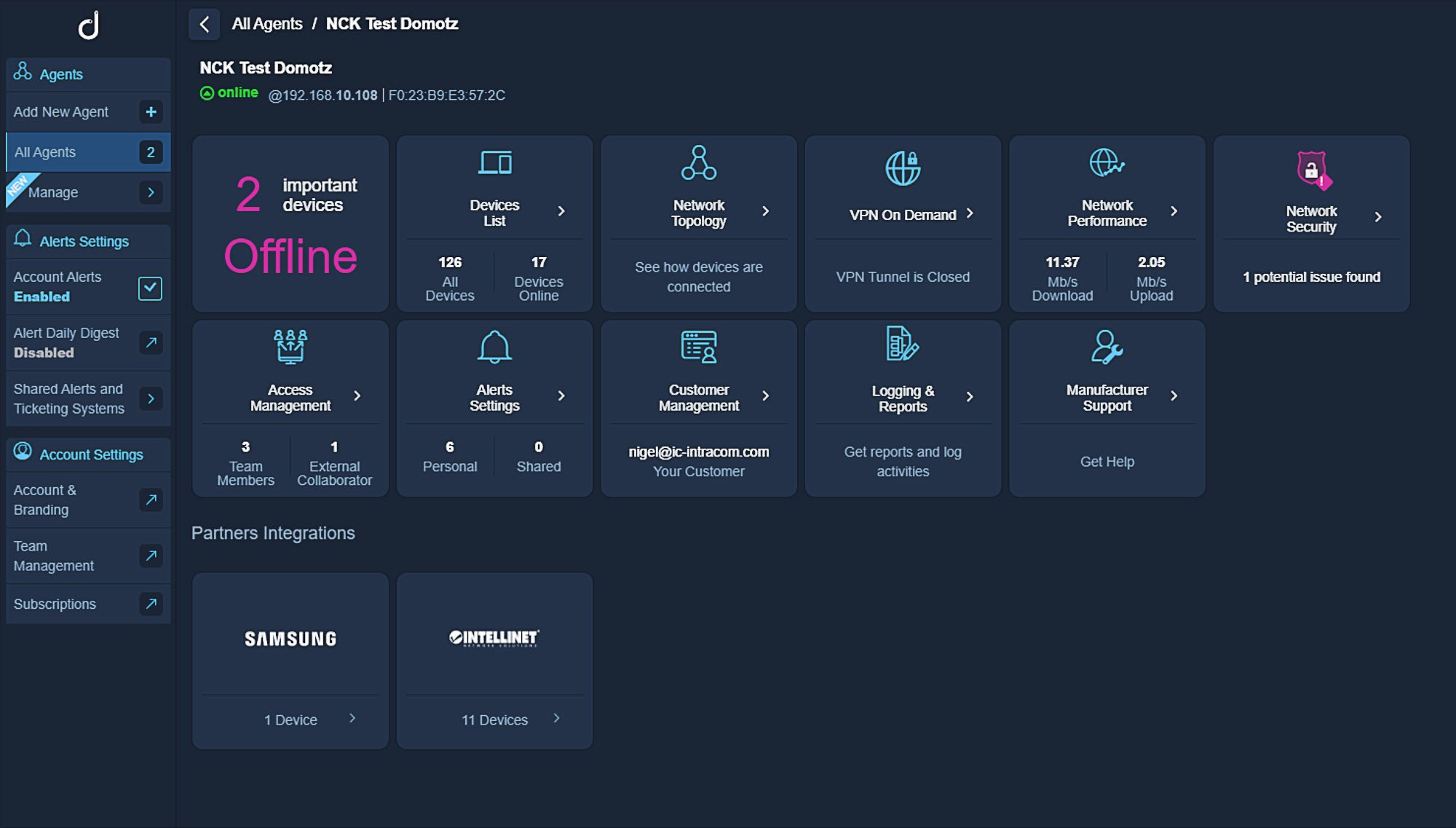Open Samsung 1 Device chevron
1456x828 pixels.
coord(352,718)
